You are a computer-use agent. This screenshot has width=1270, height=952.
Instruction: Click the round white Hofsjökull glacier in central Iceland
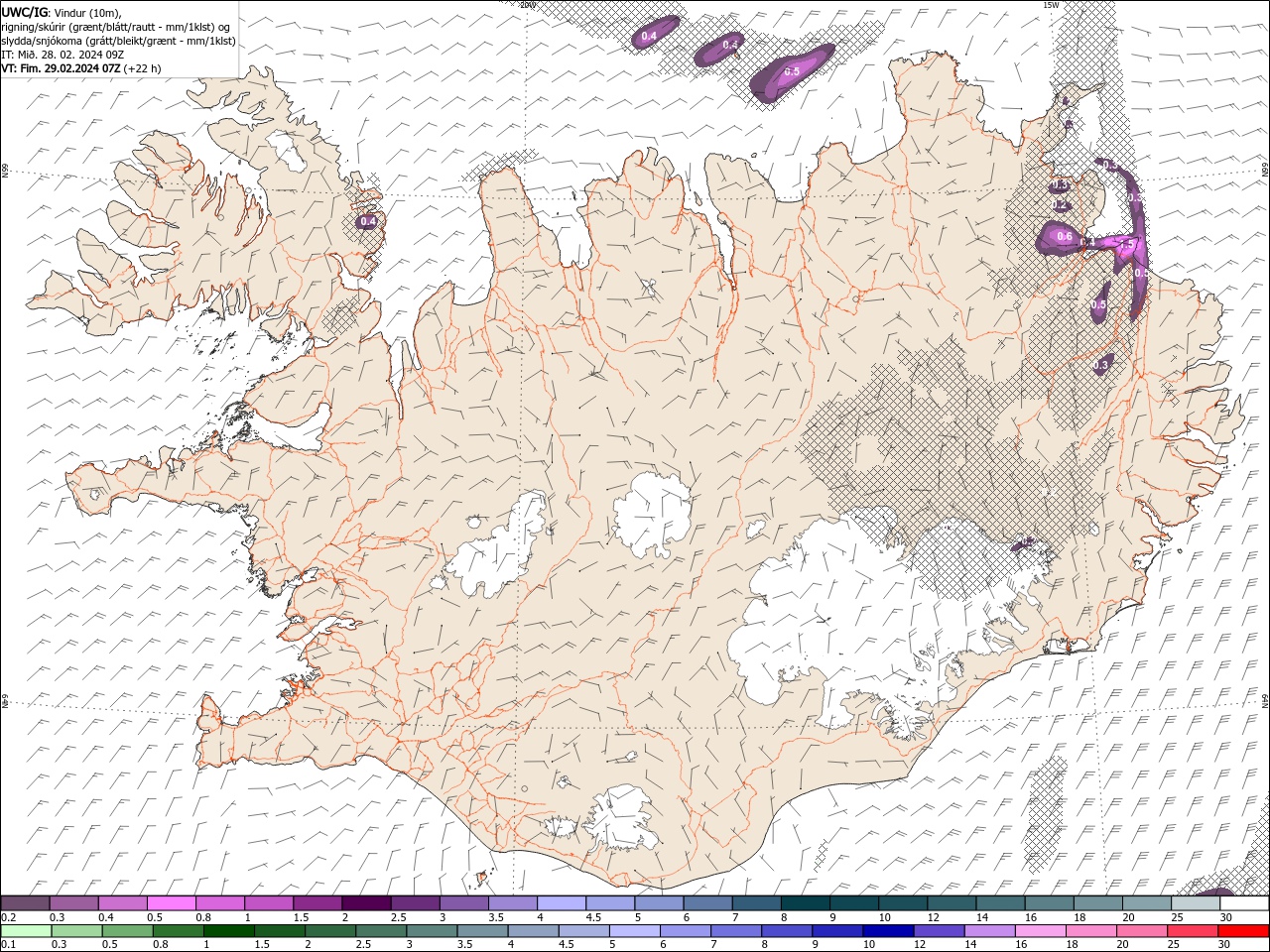click(652, 515)
